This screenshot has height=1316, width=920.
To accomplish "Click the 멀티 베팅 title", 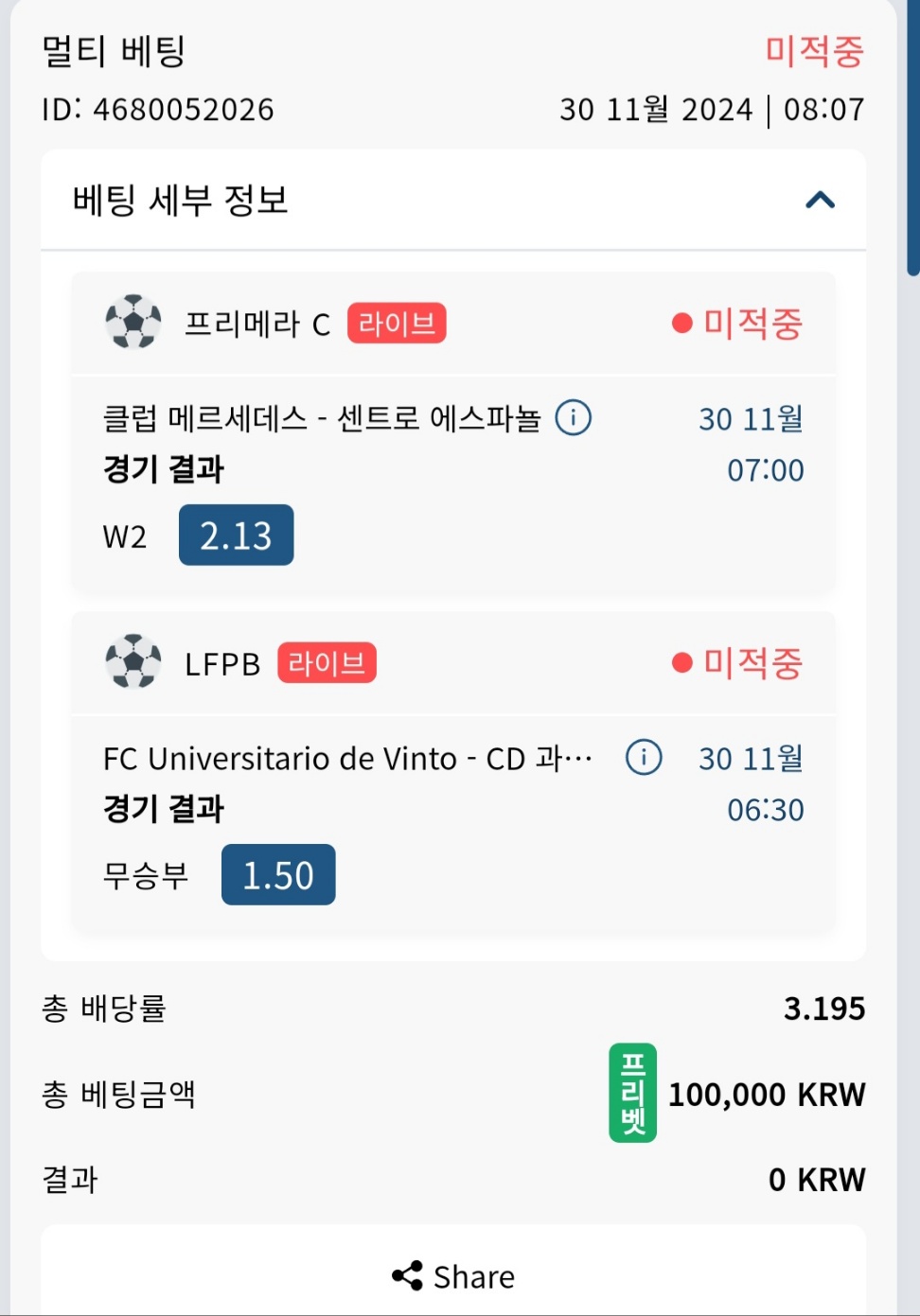I will pyautogui.click(x=114, y=51).
